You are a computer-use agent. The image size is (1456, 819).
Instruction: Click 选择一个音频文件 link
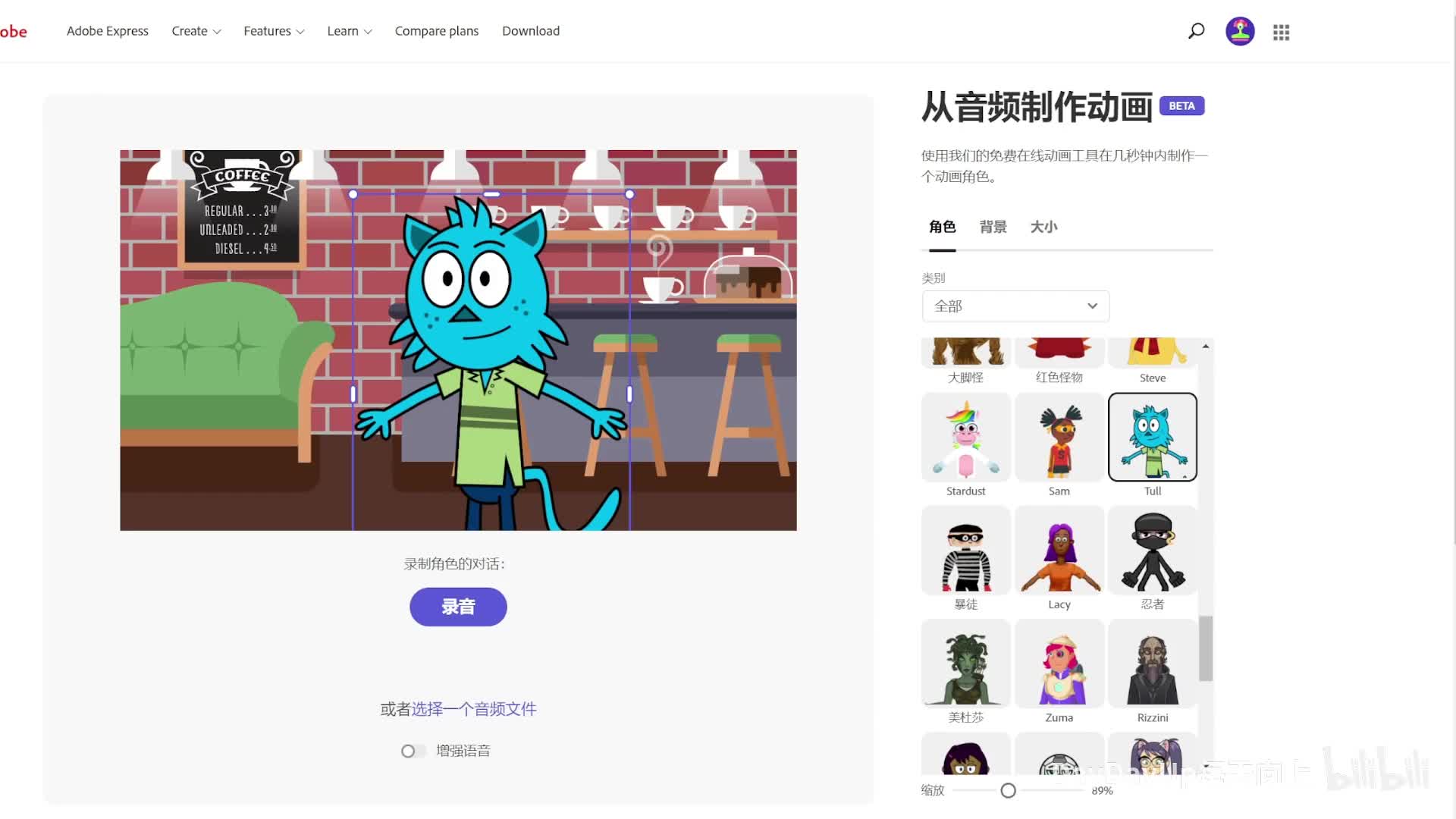point(474,709)
